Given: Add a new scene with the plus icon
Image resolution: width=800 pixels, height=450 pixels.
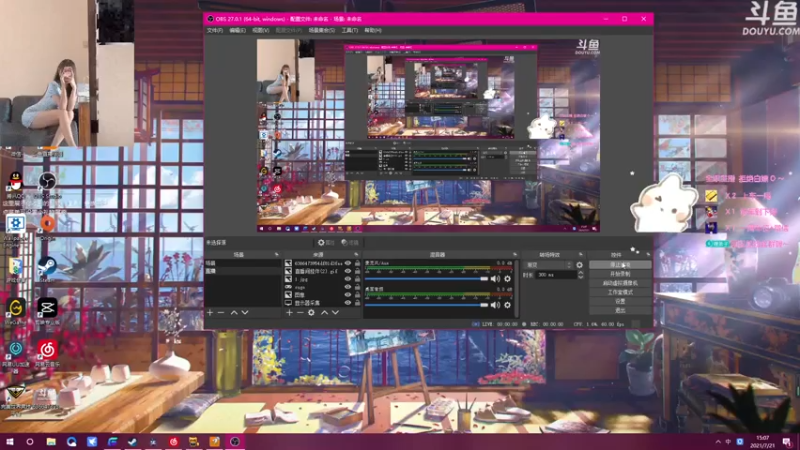Looking at the screenshot, I should point(210,312).
